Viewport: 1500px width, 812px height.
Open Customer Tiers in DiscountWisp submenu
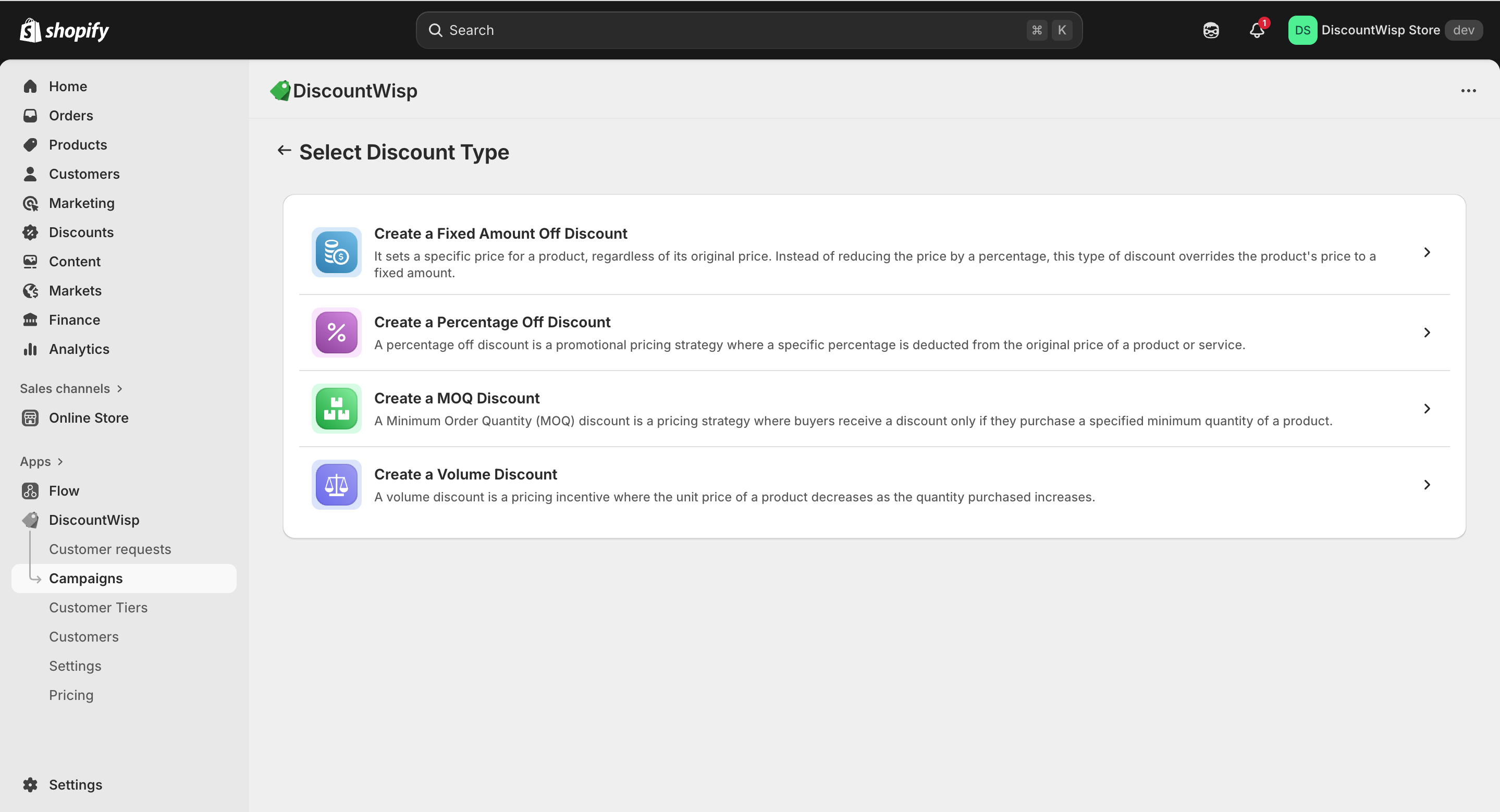tap(98, 607)
